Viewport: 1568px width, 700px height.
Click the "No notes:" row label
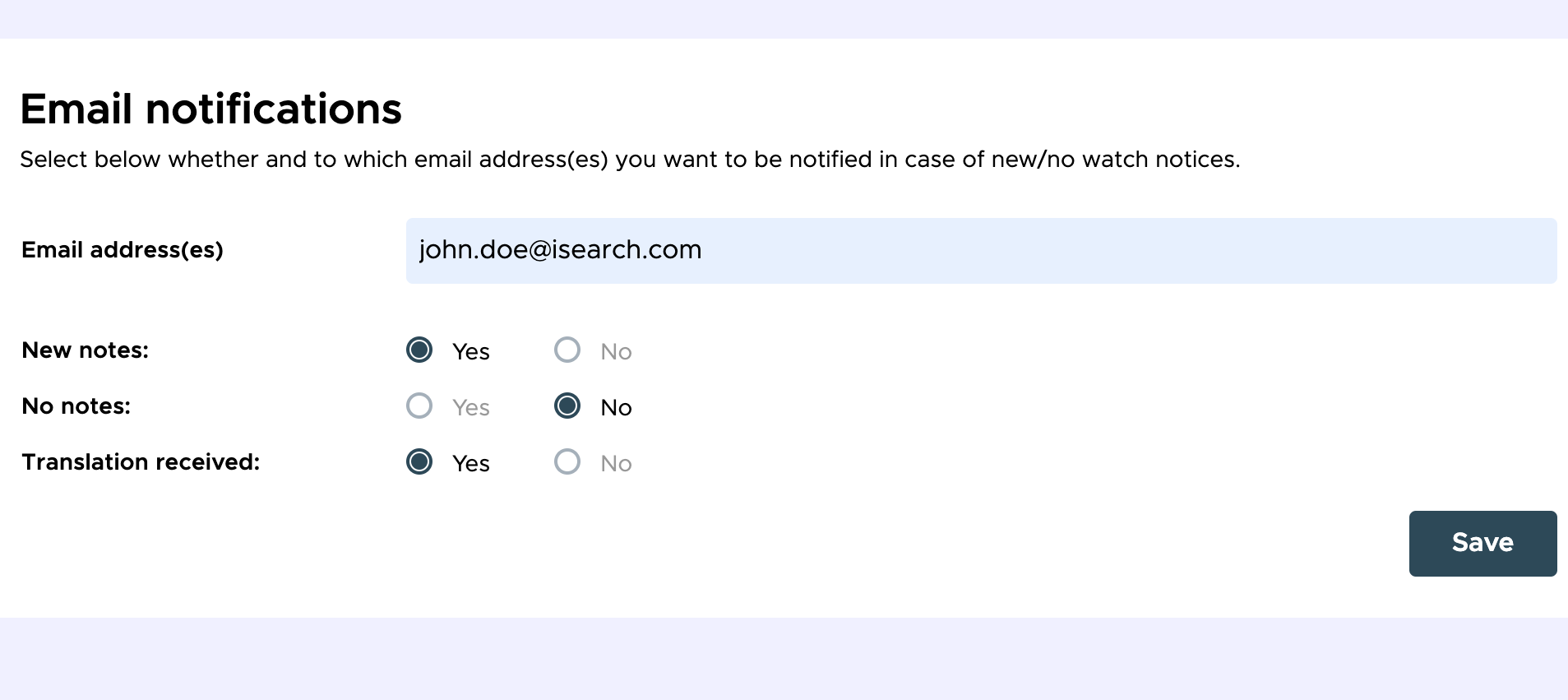pyautogui.click(x=76, y=406)
